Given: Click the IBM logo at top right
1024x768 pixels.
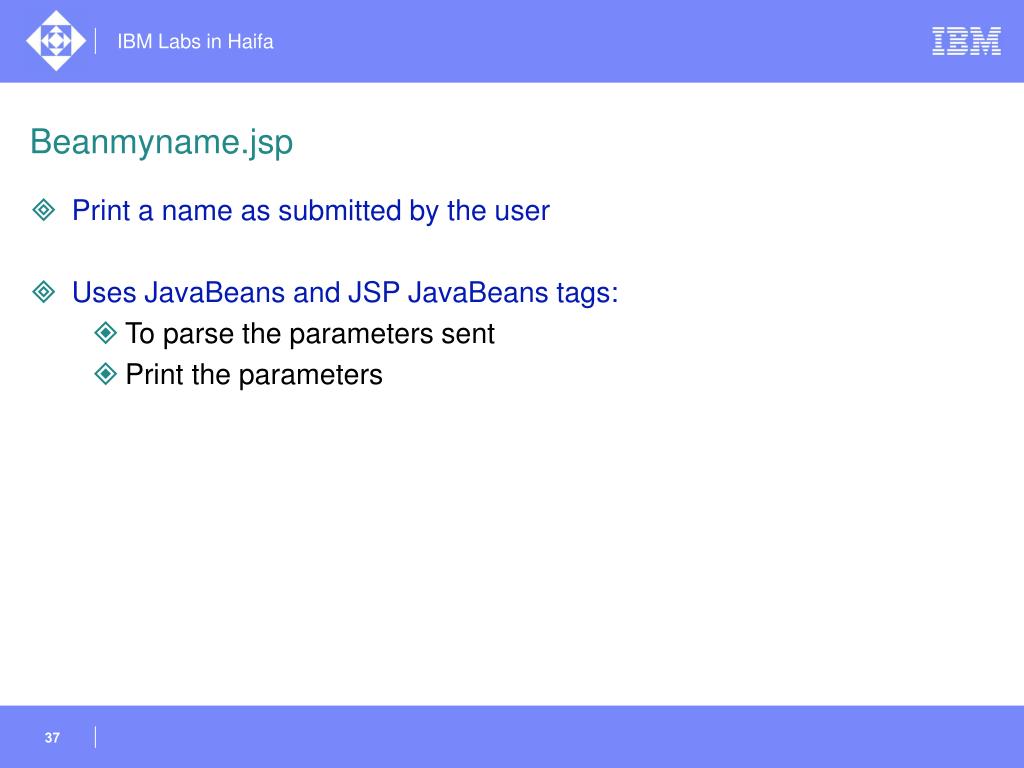Looking at the screenshot, I should click(966, 41).
